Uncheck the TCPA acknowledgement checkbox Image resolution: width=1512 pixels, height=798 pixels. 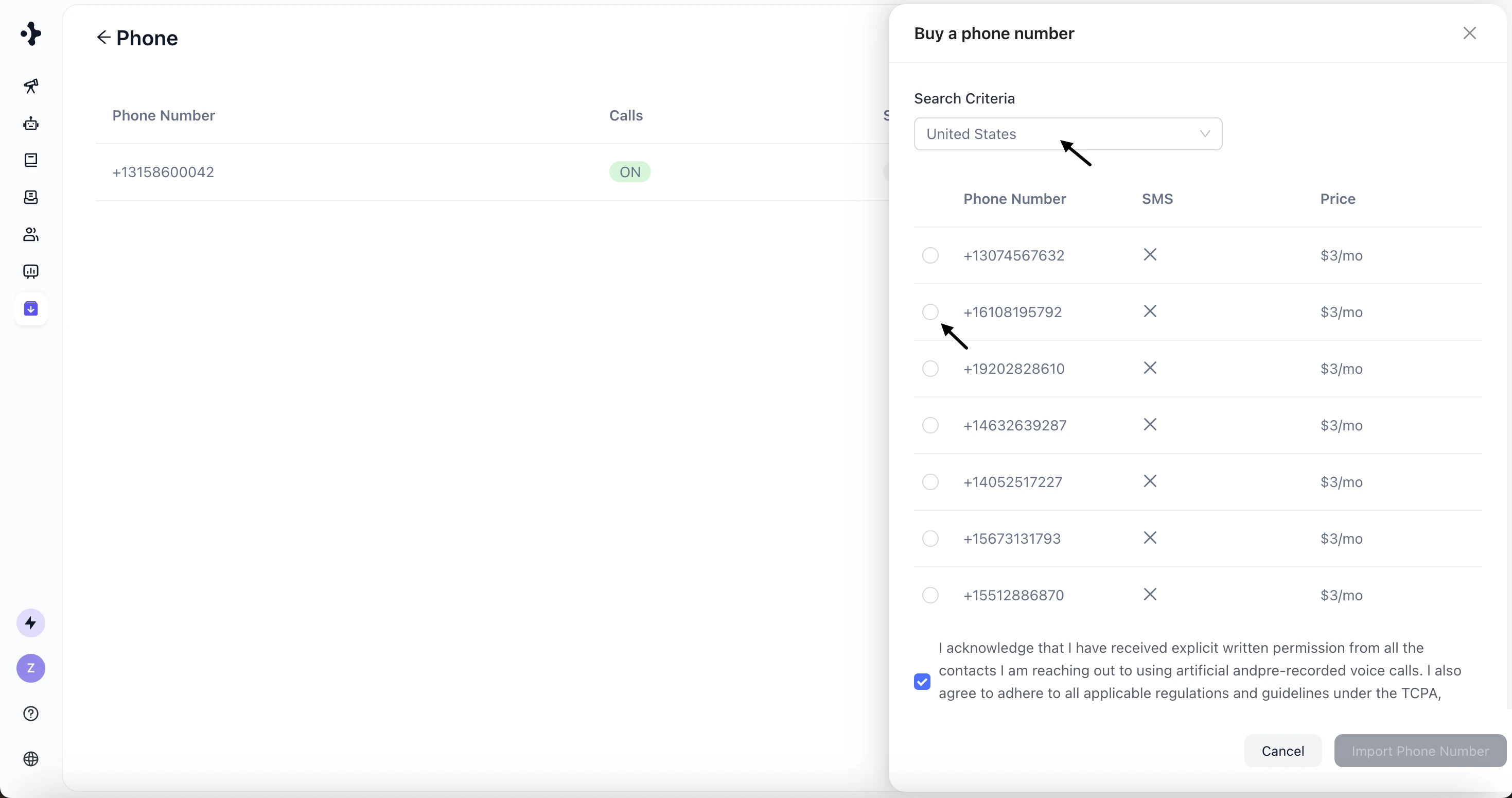922,682
